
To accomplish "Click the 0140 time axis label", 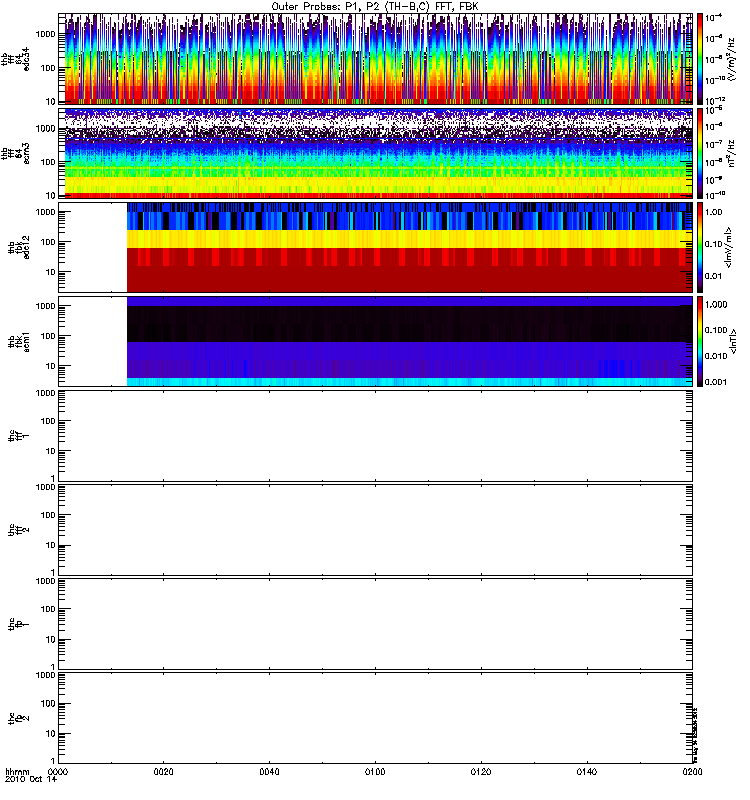I will (586, 771).
